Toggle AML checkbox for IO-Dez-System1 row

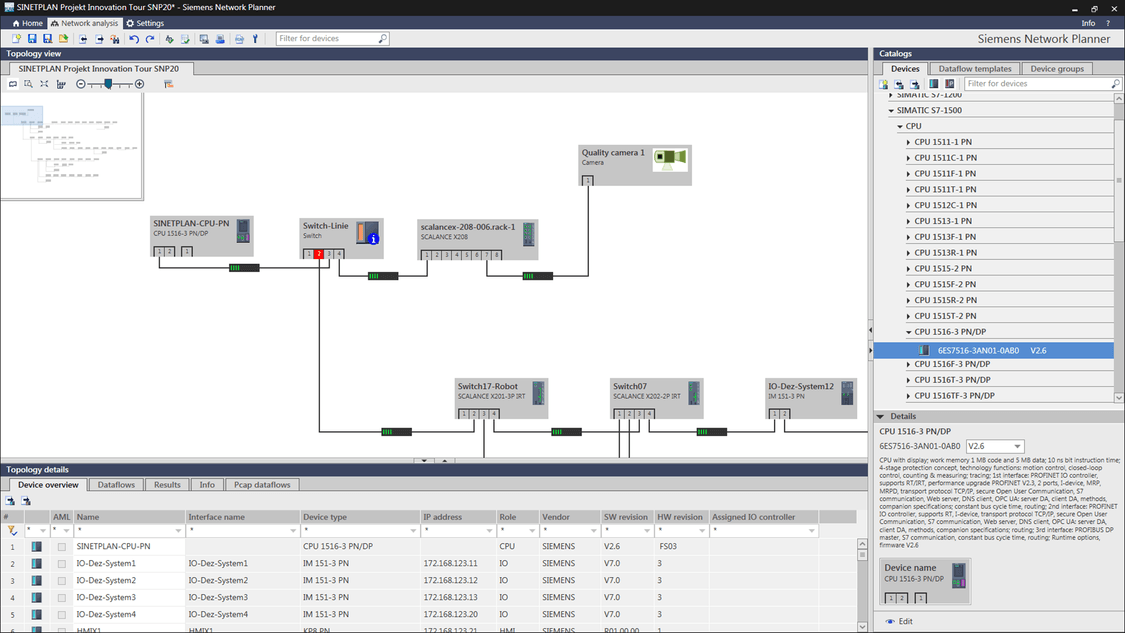tap(62, 564)
